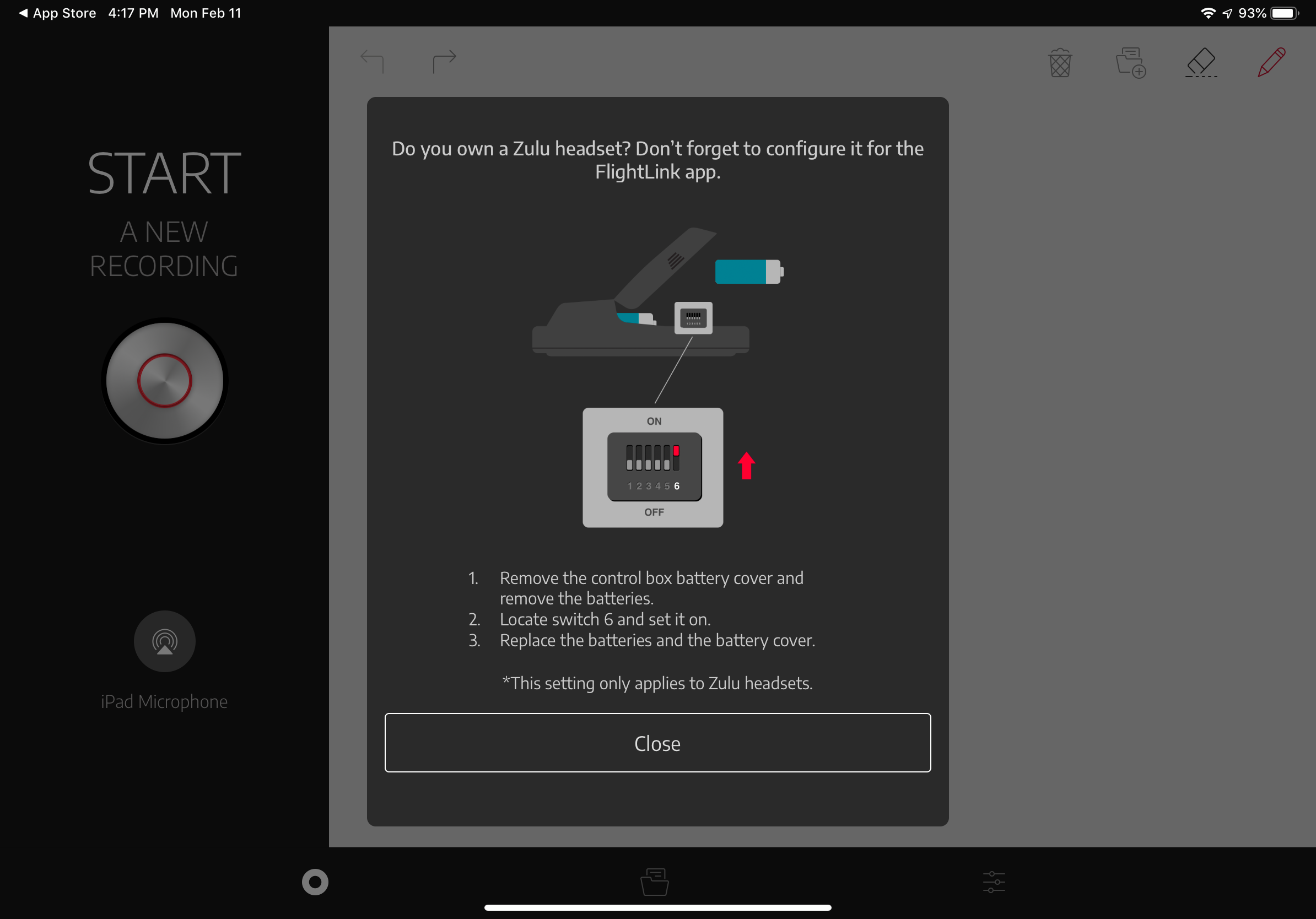Select the red pencil tool
The height and width of the screenshot is (919, 1316).
1271,62
